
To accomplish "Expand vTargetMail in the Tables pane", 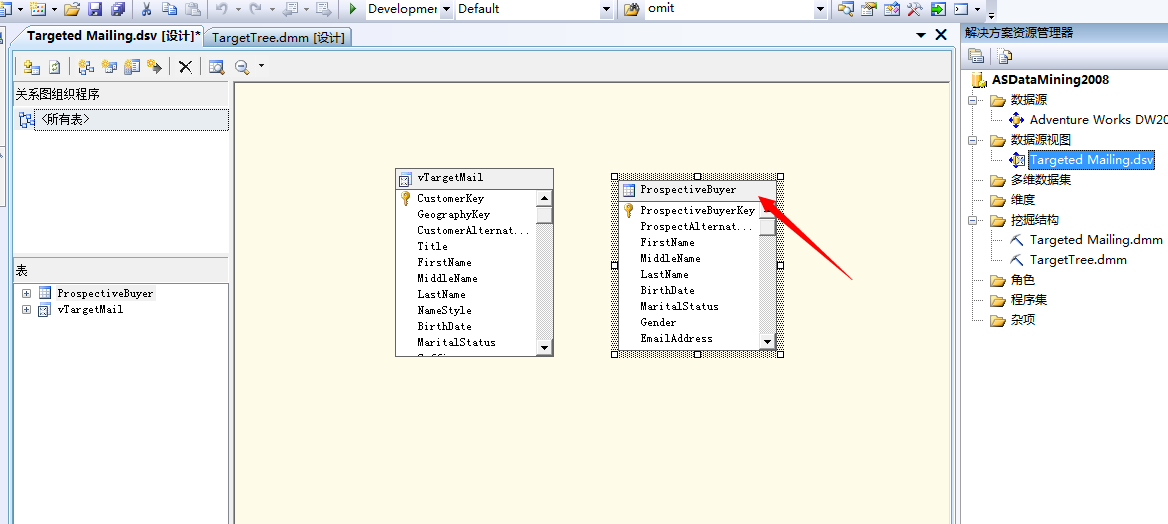I will point(27,309).
